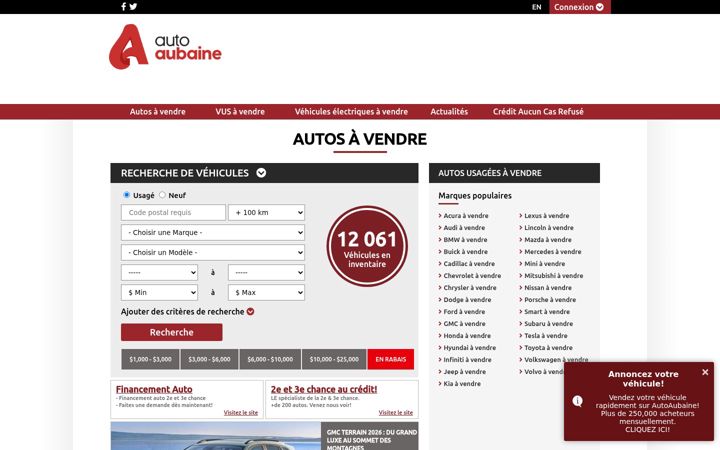Open the Choisir un Modèle dropdown
The width and height of the screenshot is (720, 450).
click(213, 253)
